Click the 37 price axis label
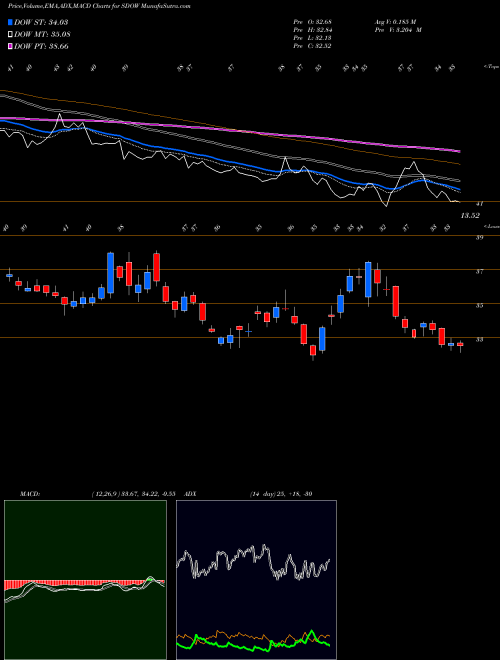 (479, 272)
